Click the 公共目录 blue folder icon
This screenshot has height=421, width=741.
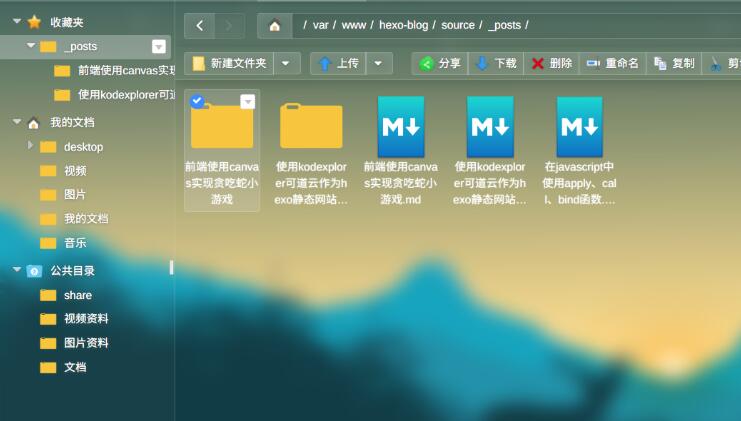tap(34, 271)
